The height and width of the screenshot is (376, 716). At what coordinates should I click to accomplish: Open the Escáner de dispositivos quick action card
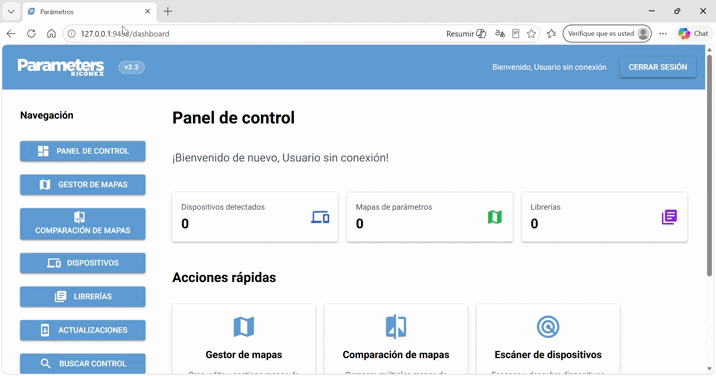pos(548,339)
